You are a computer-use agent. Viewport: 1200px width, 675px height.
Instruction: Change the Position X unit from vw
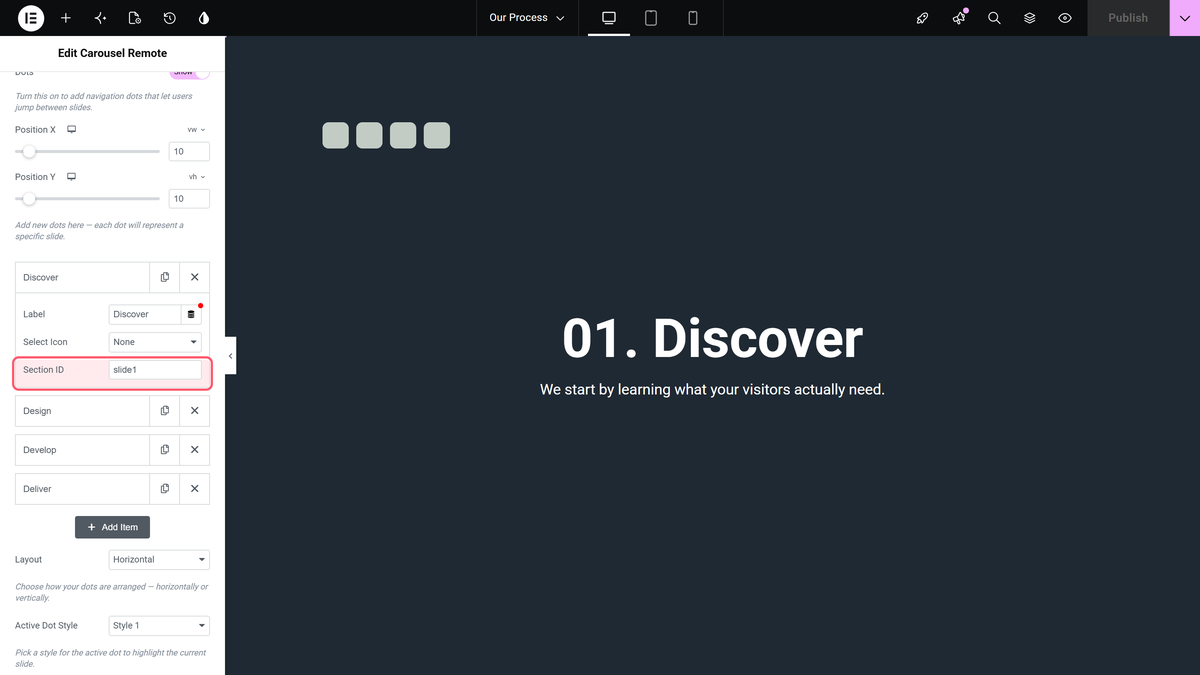pyautogui.click(x=196, y=130)
